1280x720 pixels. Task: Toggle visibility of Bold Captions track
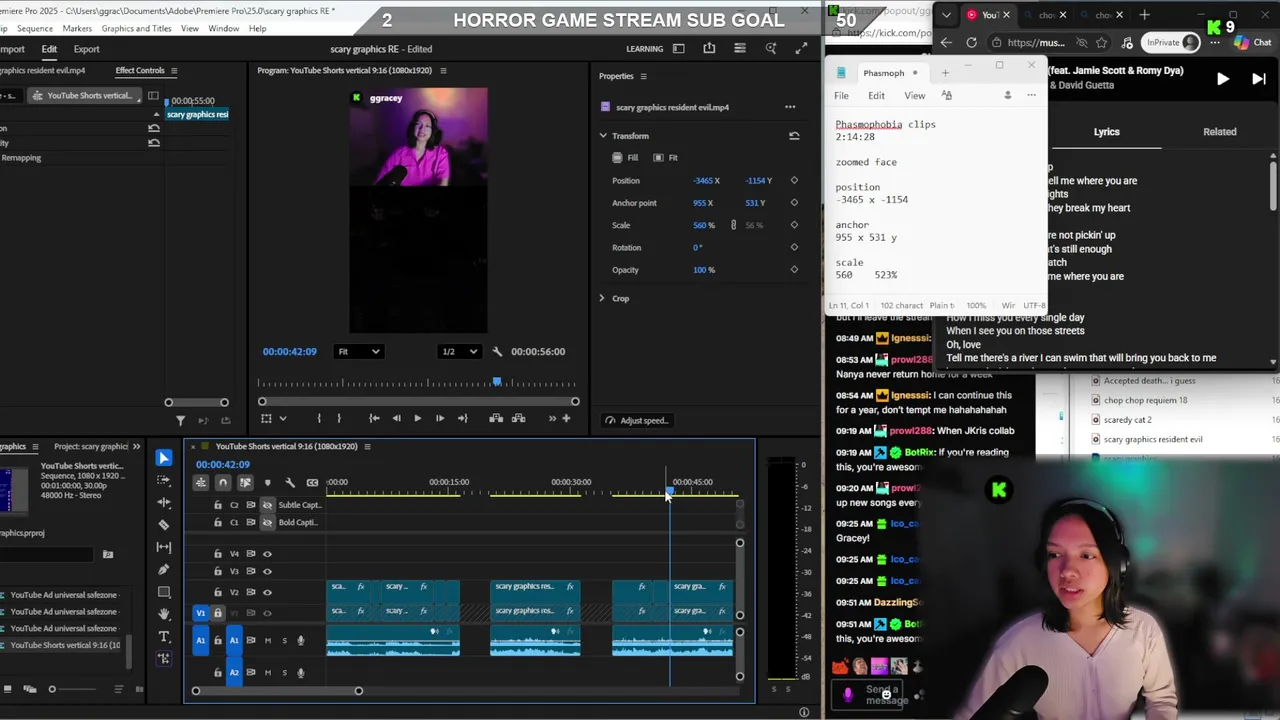click(x=267, y=522)
